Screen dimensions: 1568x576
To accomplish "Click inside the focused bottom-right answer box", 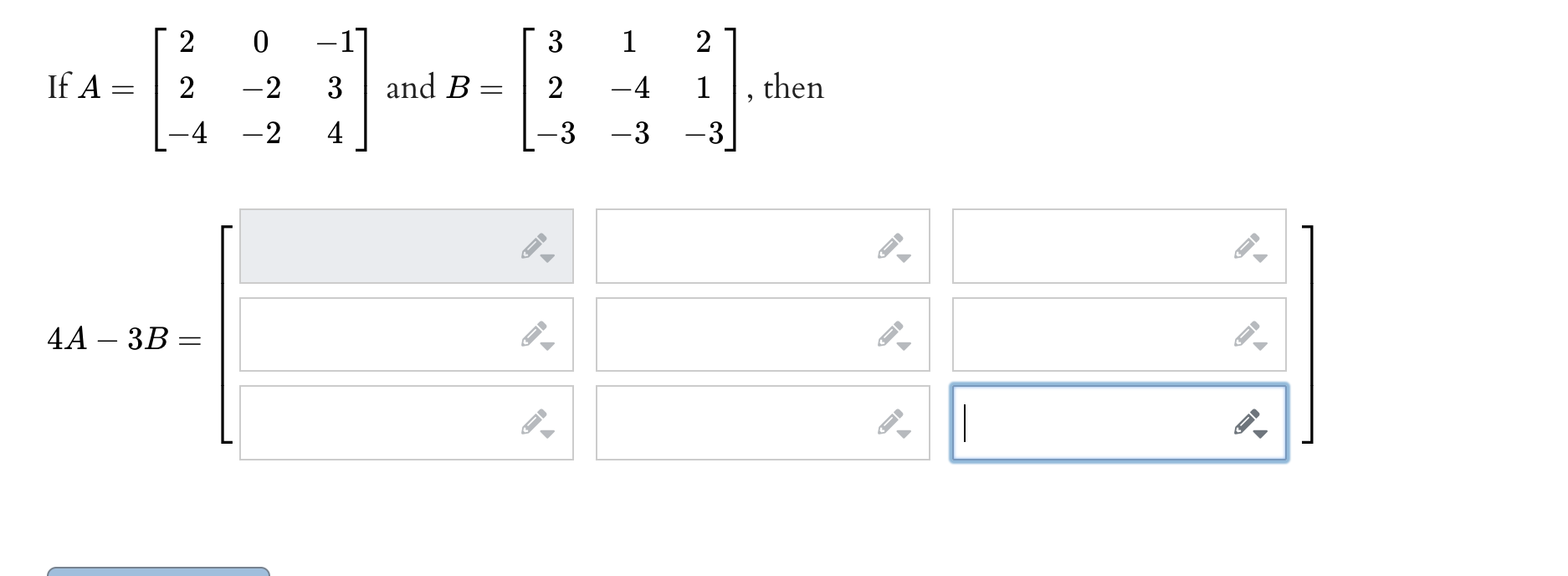I will [x=1088, y=422].
